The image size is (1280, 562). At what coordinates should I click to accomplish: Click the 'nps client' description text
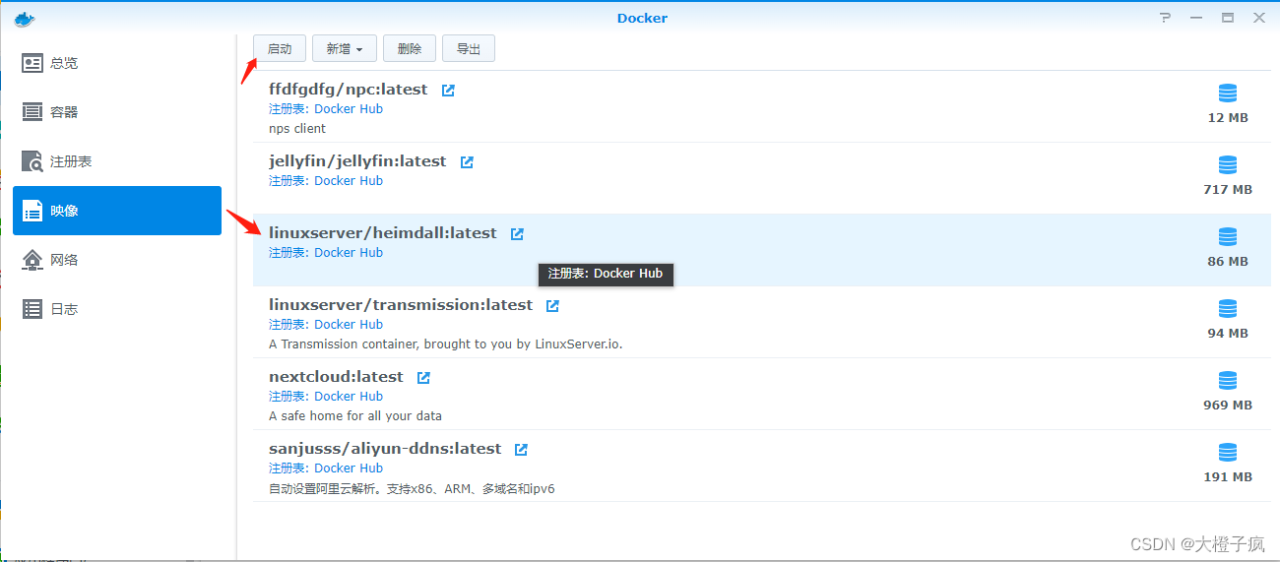tap(297, 129)
